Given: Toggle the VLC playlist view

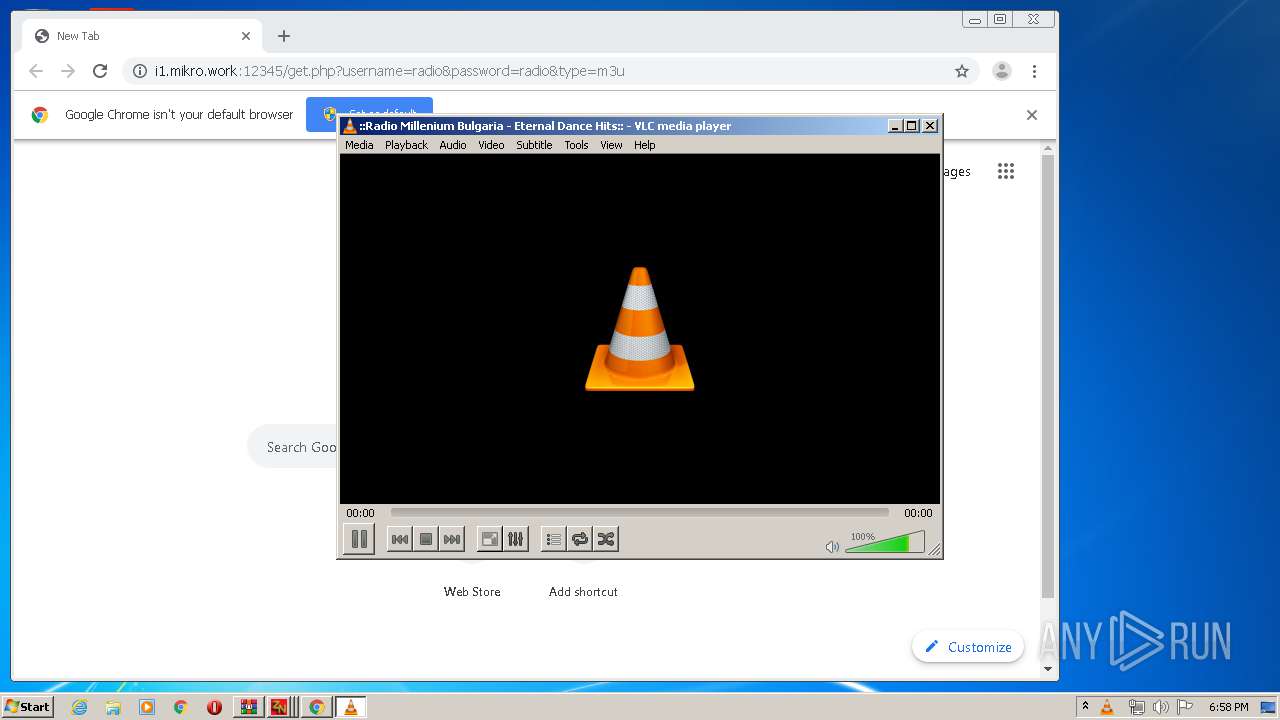Looking at the screenshot, I should point(553,539).
